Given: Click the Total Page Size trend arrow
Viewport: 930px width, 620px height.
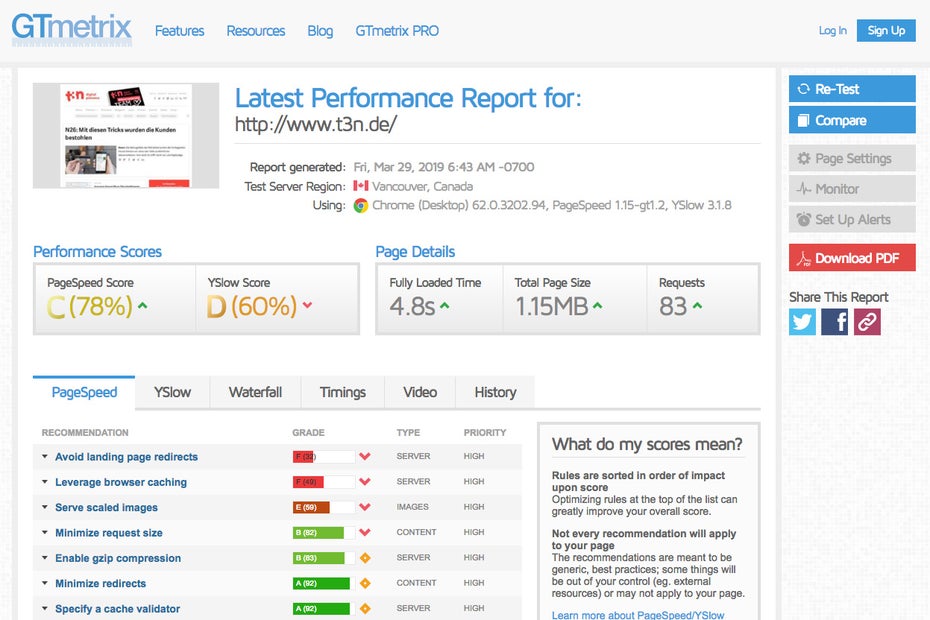Looking at the screenshot, I should [x=597, y=306].
